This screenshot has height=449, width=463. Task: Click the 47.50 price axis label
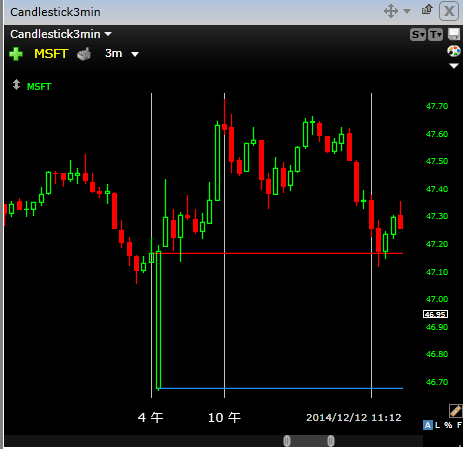[x=437, y=161]
